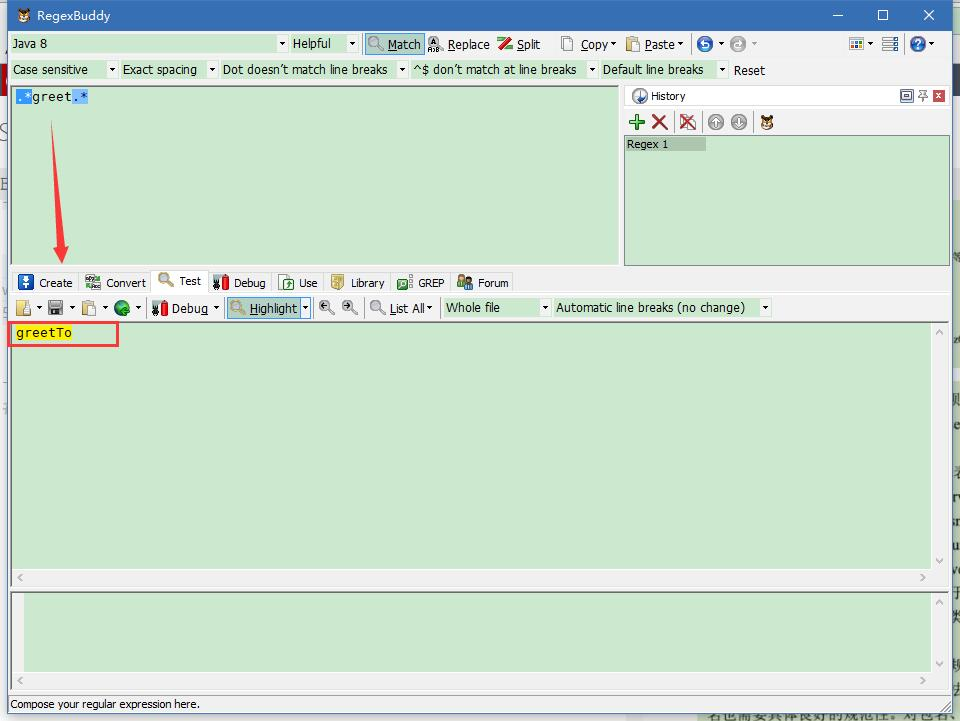Clear all history with crossed list icon
Viewport: 960px width, 721px height.
pos(688,122)
